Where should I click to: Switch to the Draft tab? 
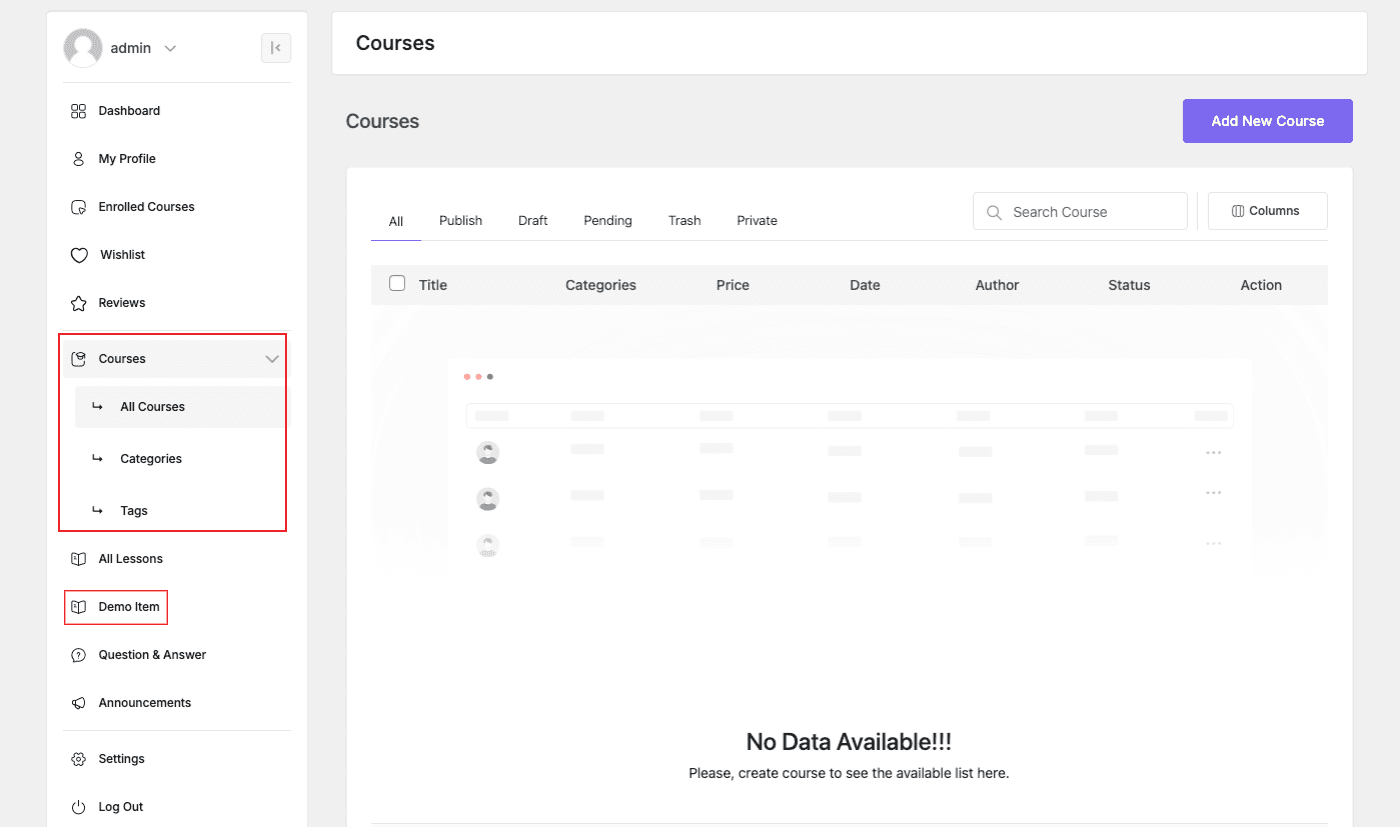tap(533, 220)
